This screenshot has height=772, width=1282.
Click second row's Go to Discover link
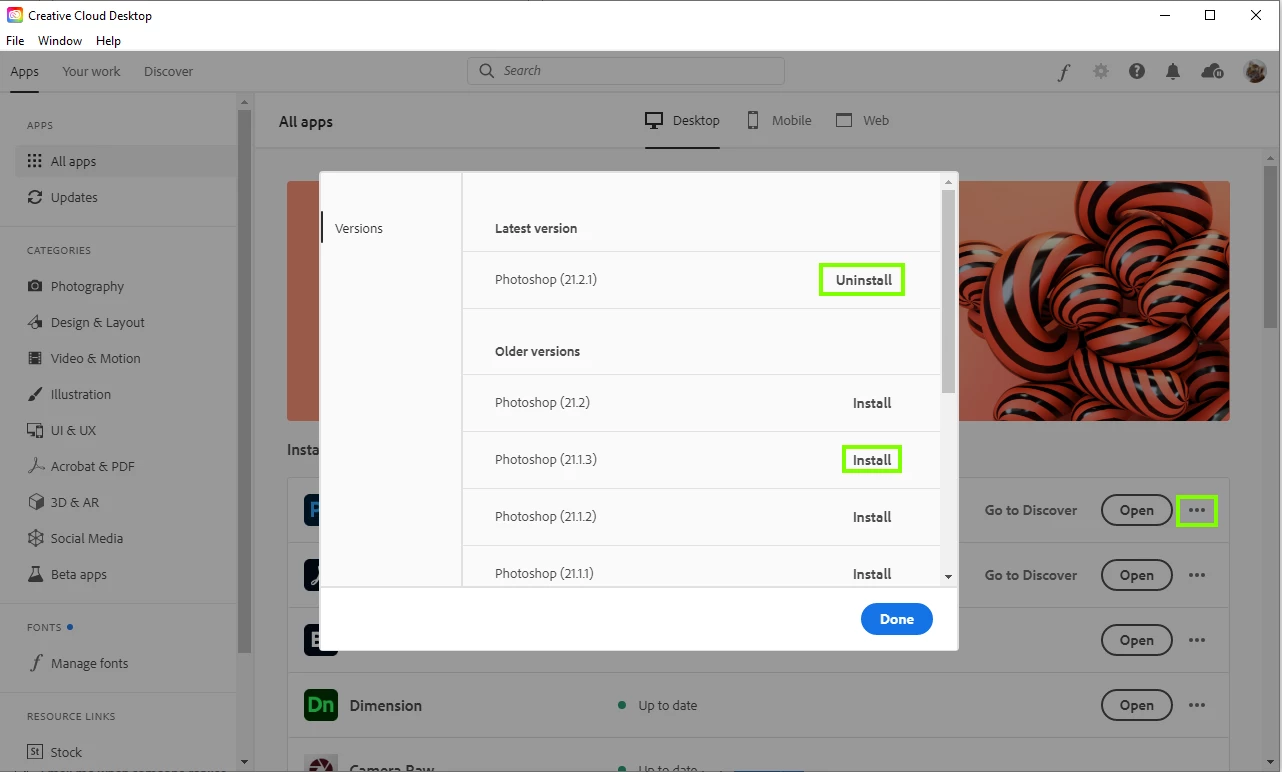pos(1031,575)
